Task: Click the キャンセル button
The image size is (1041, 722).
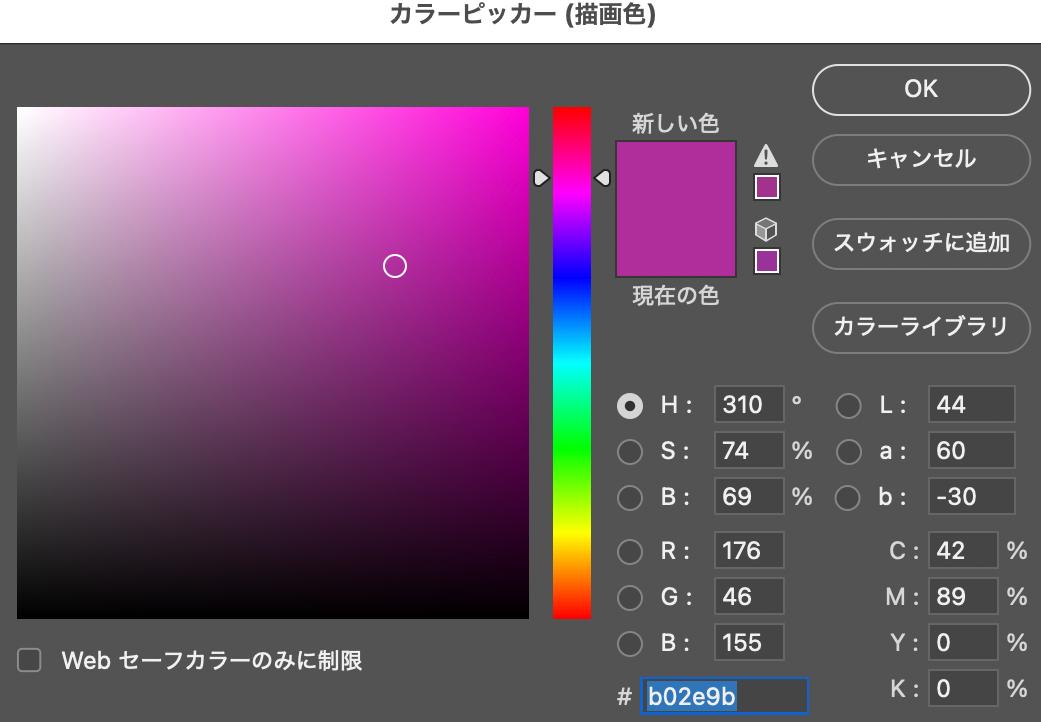Action: tap(921, 159)
